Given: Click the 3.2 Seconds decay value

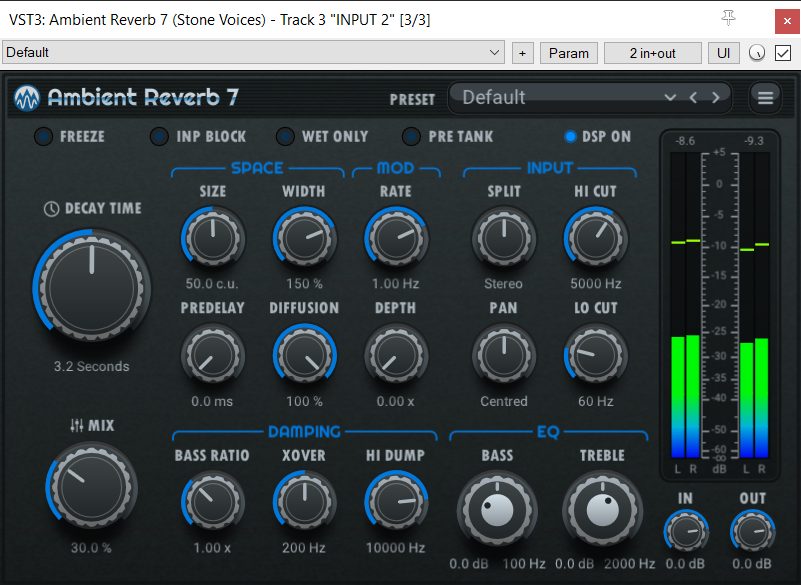Looking at the screenshot, I should (x=91, y=366).
